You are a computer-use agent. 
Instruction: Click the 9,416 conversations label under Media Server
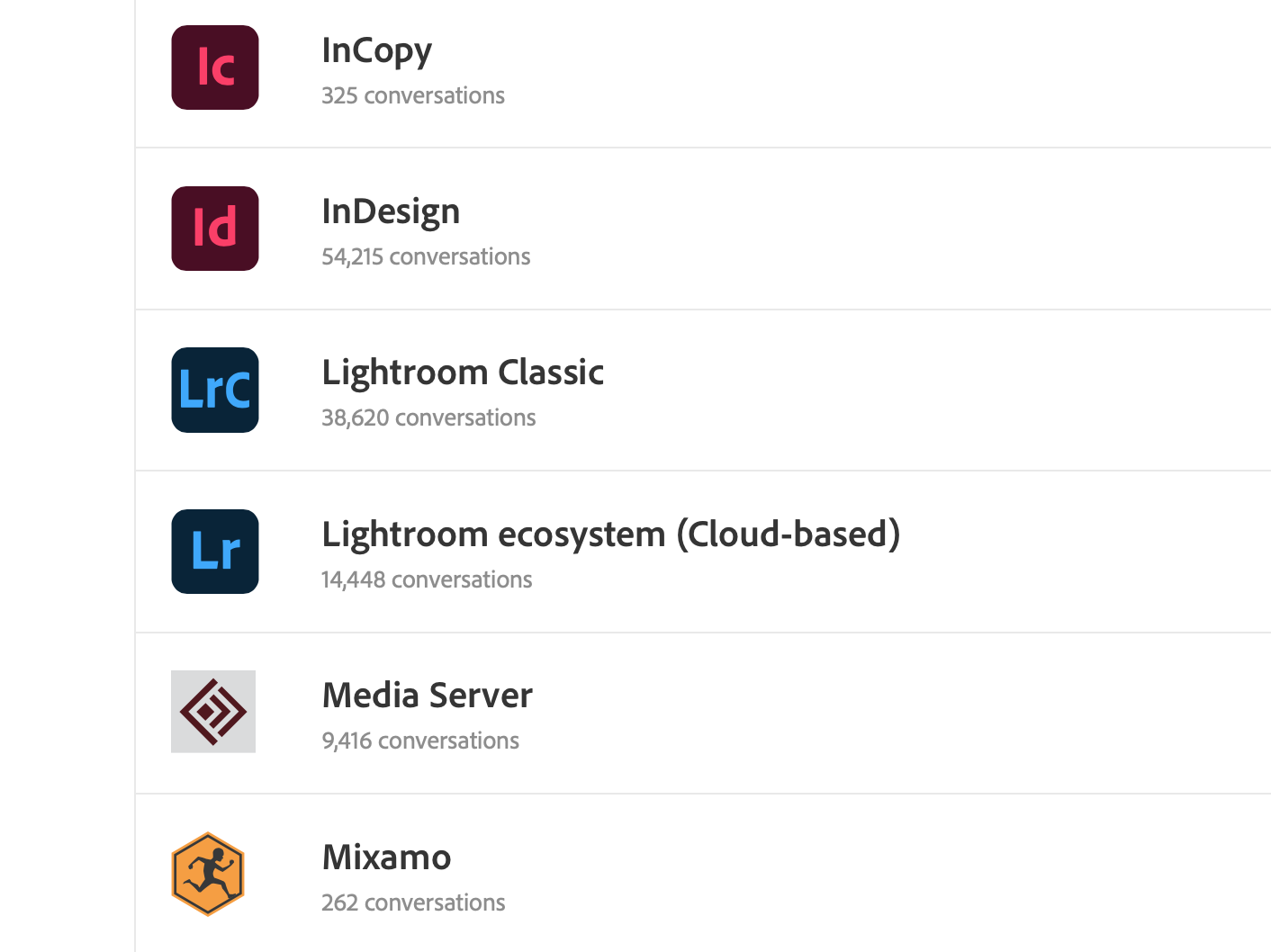click(x=420, y=741)
